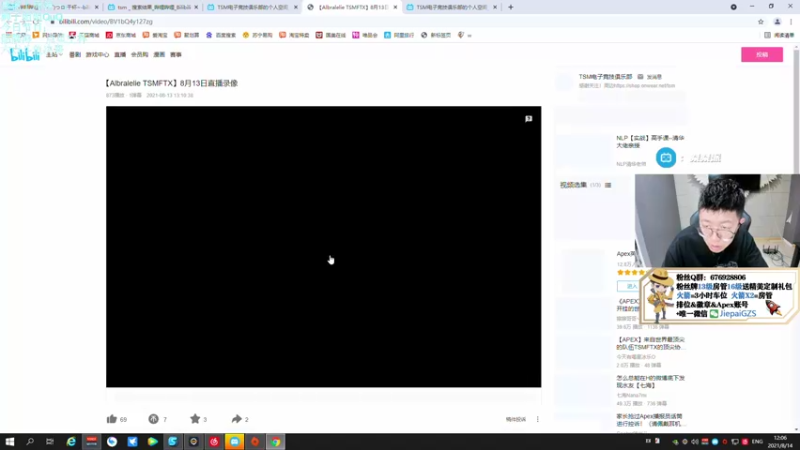Viewport: 800px width, 450px height.
Task: Open the 怎么总能在H的微博 recommended video
Action: click(650, 382)
